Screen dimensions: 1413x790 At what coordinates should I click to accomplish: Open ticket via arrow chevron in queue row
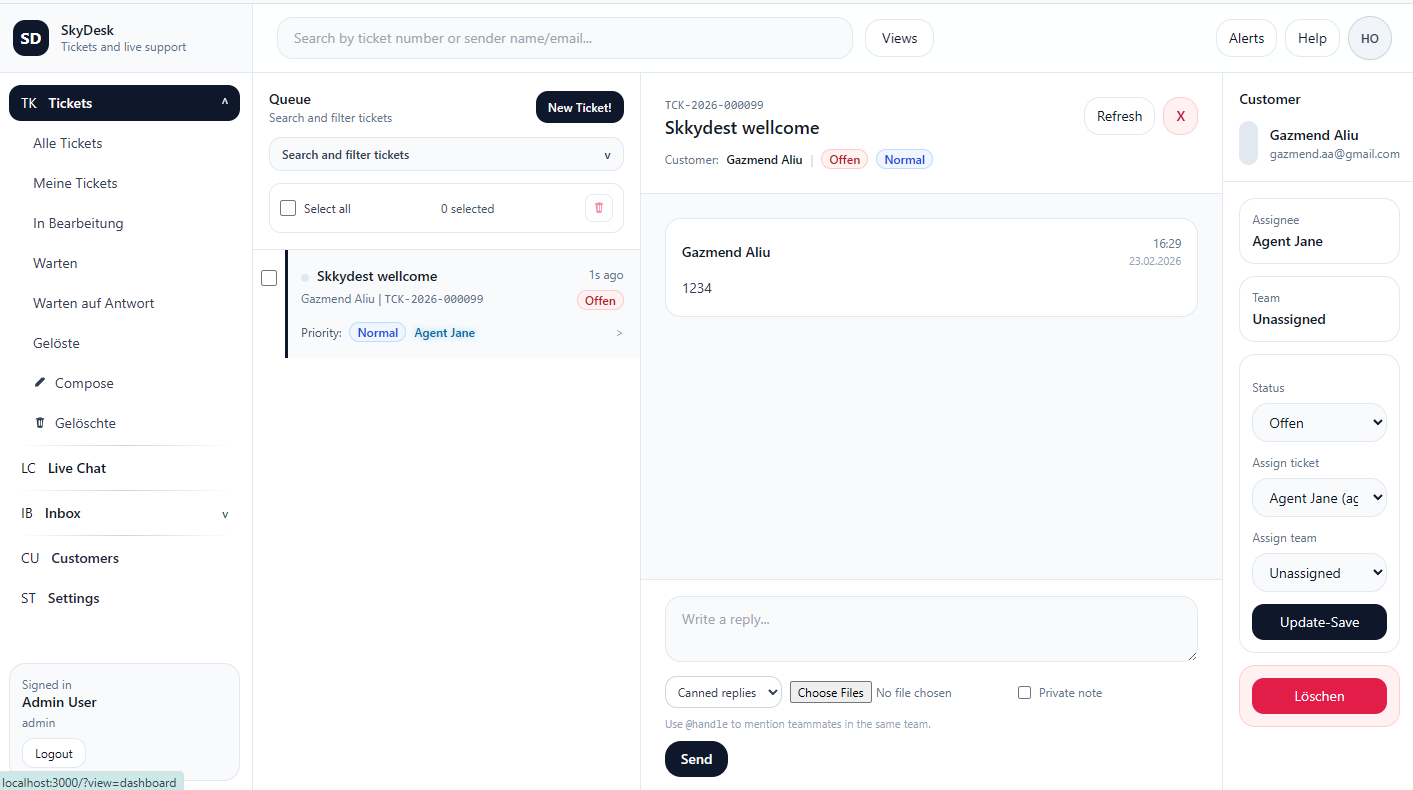[x=619, y=333]
